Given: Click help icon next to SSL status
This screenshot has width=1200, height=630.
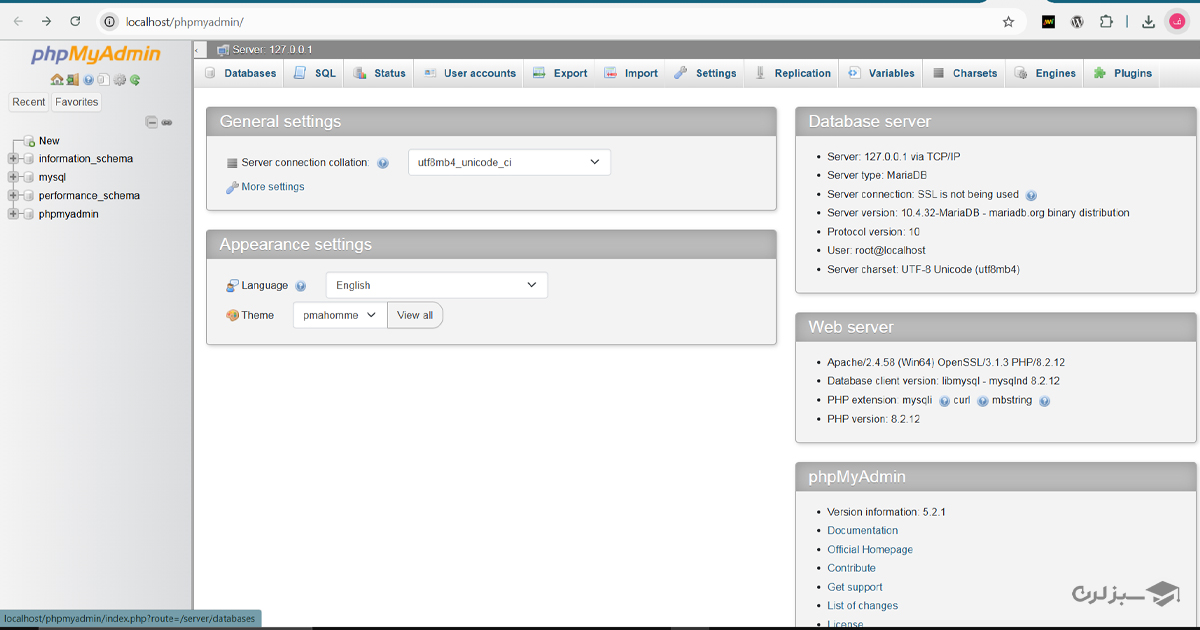Looking at the screenshot, I should pyautogui.click(x=1031, y=195).
